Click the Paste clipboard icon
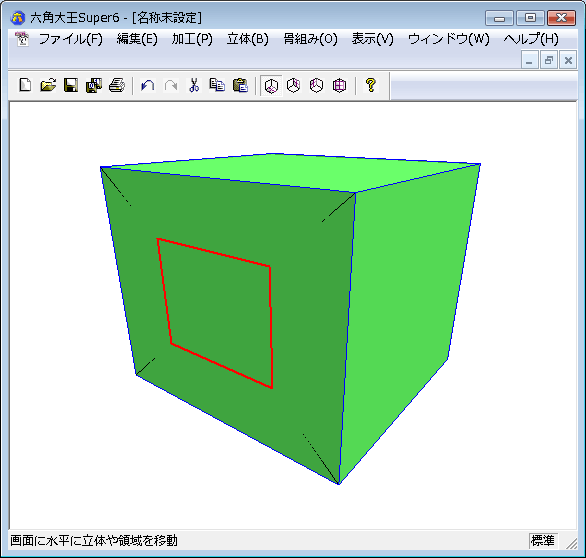Viewport: 586px width, 558px height. click(240, 85)
